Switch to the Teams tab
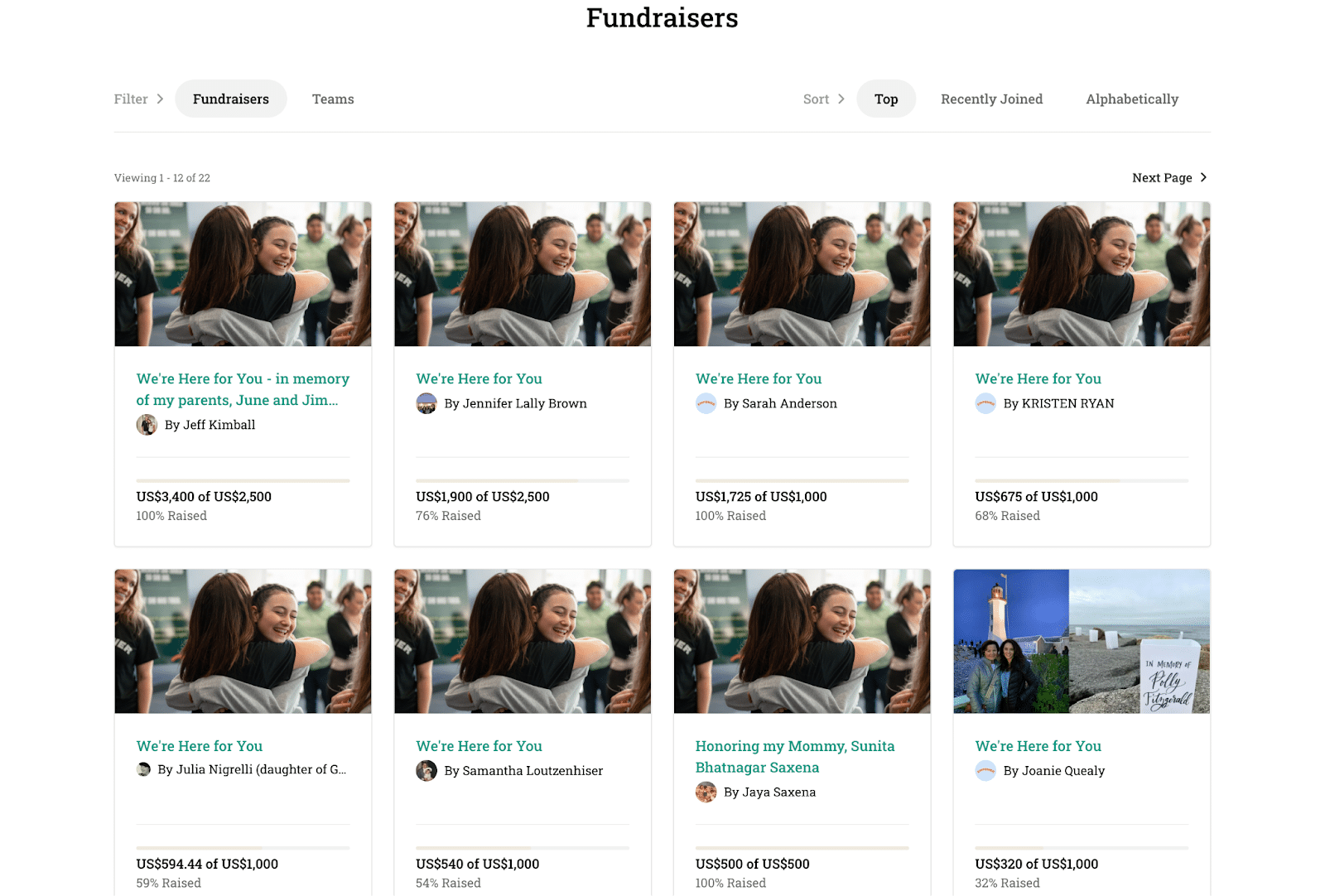Screen dimensions: 1325x896 click(x=333, y=99)
